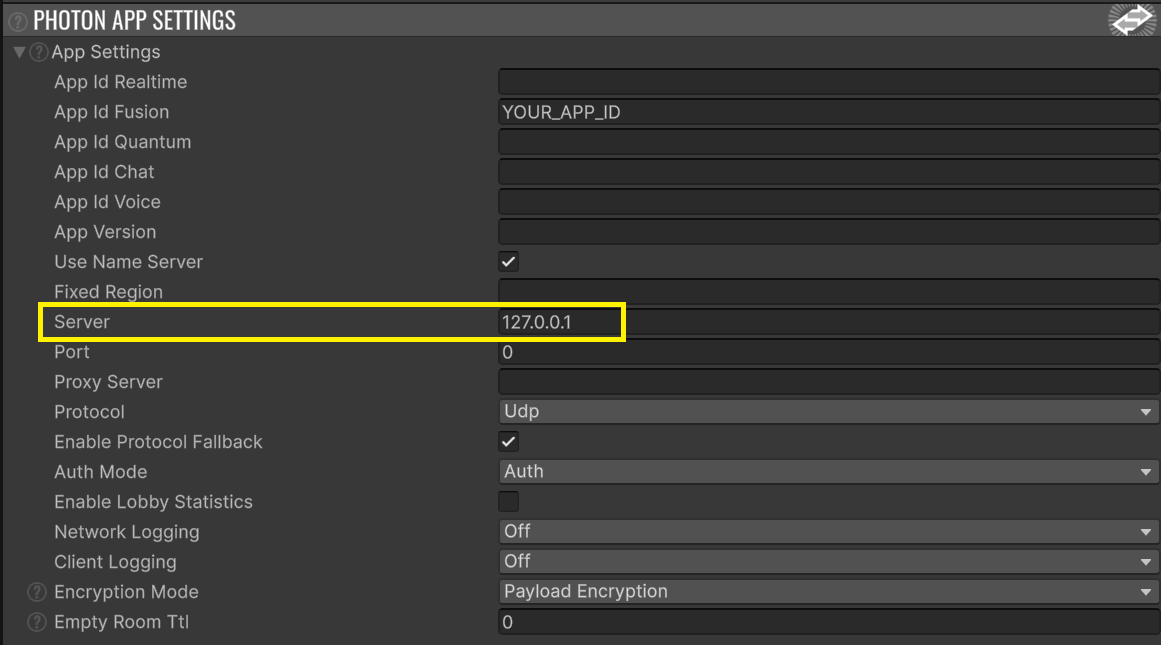Click the App Id Voice field

pyautogui.click(x=829, y=201)
